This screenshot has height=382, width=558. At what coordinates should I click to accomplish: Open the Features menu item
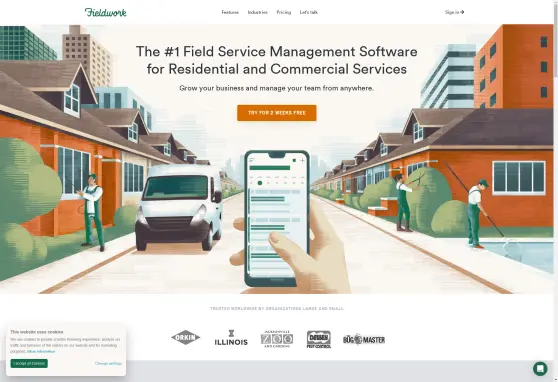coord(230,12)
